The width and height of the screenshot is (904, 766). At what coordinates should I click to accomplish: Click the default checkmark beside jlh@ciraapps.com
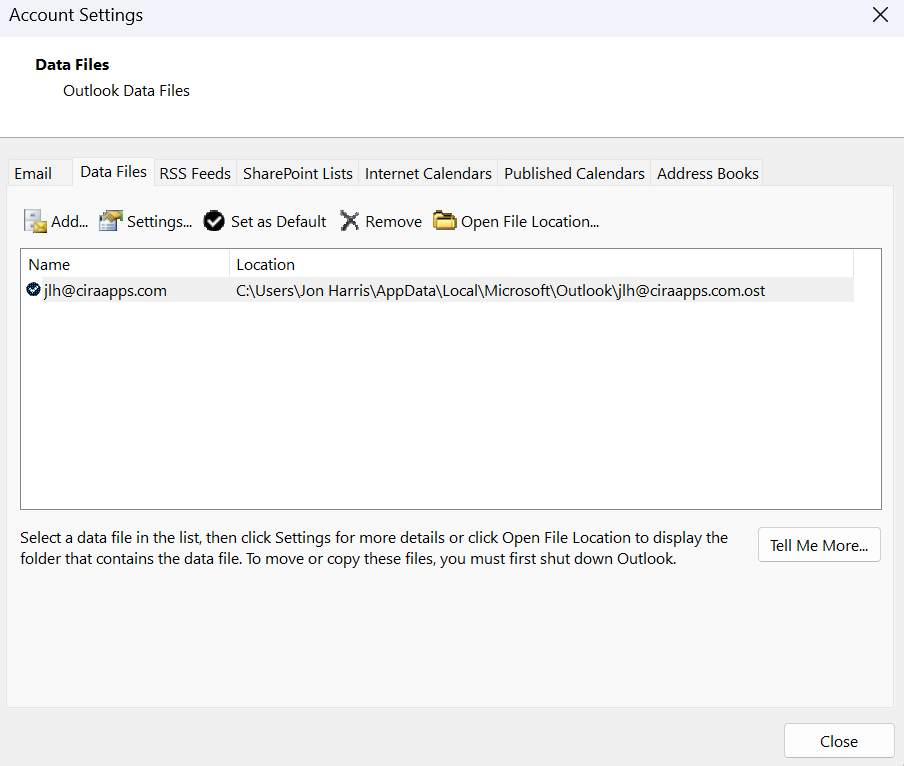point(34,290)
